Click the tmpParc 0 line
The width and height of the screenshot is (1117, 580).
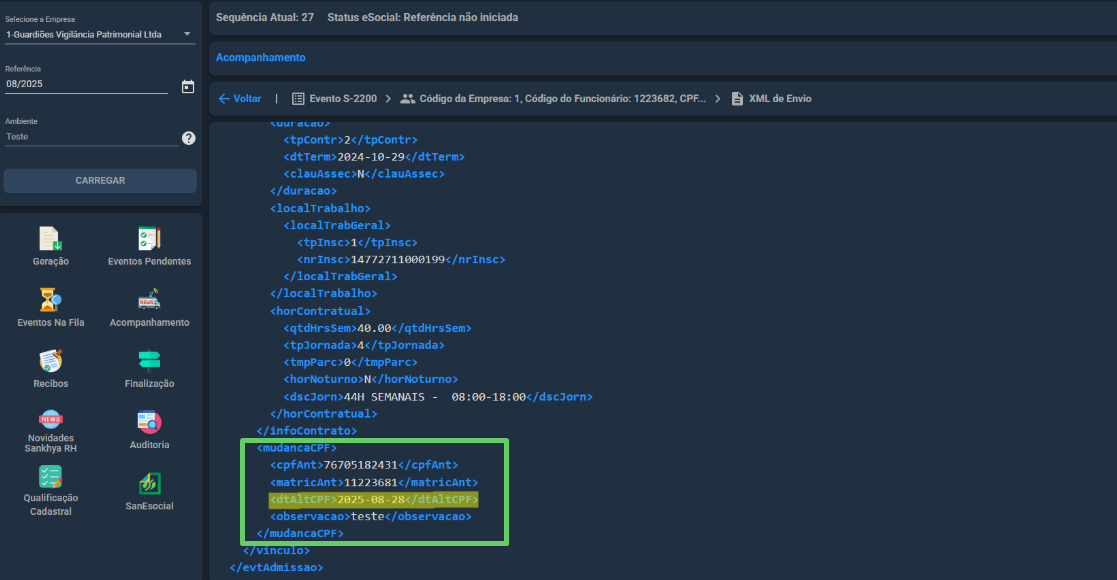pyautogui.click(x=350, y=363)
